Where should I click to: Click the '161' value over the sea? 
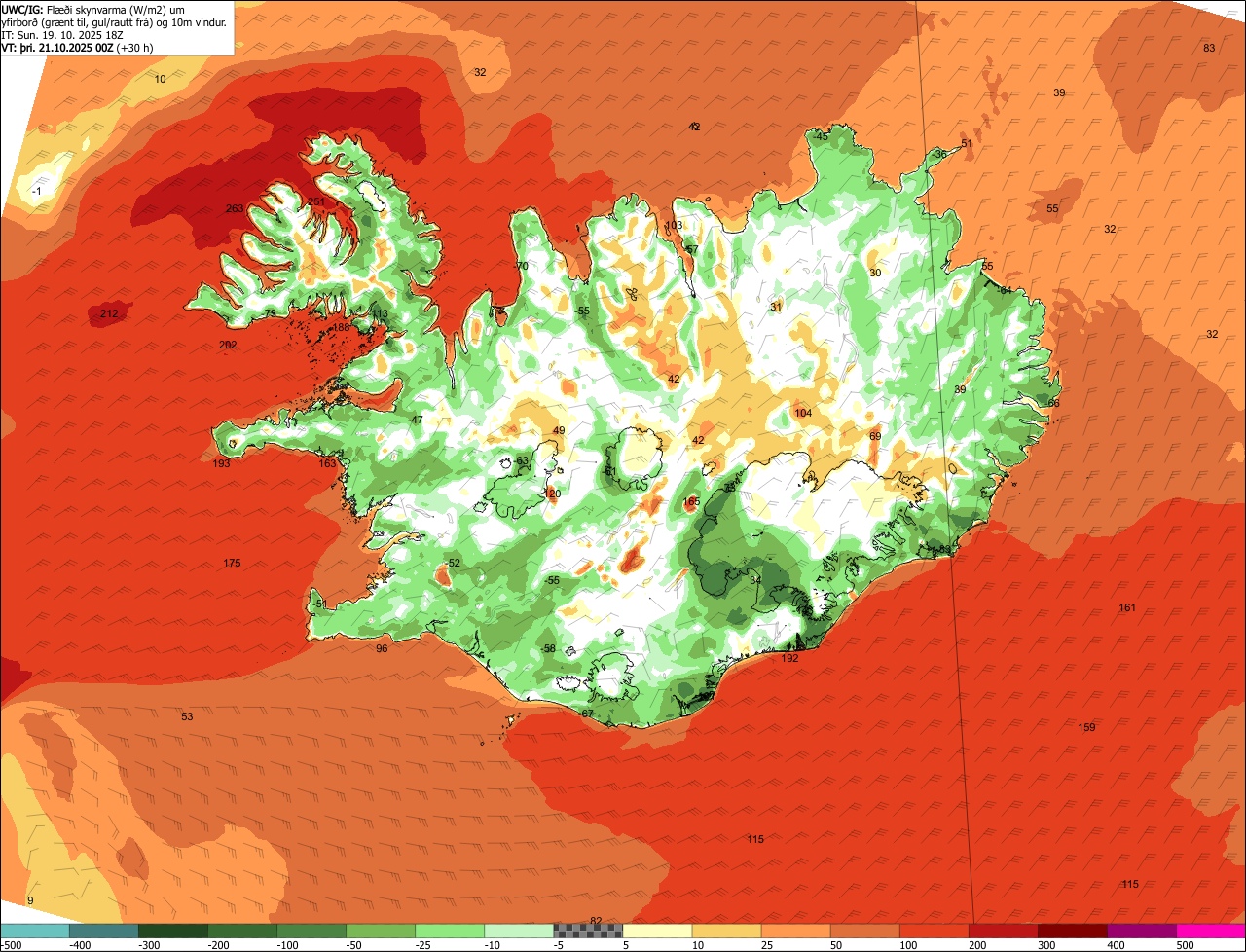(x=1127, y=607)
